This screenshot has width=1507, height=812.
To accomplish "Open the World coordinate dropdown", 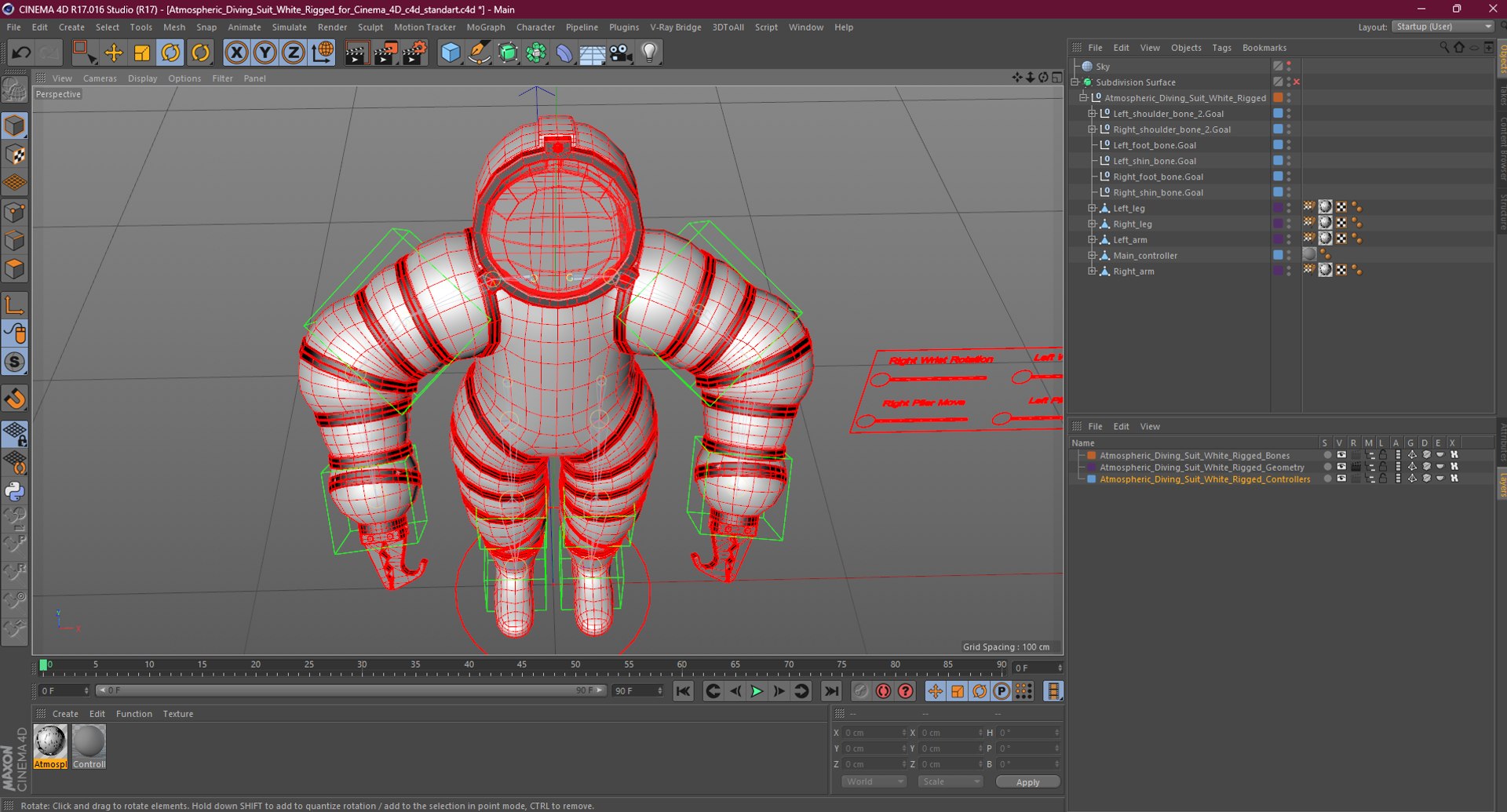I will [874, 781].
